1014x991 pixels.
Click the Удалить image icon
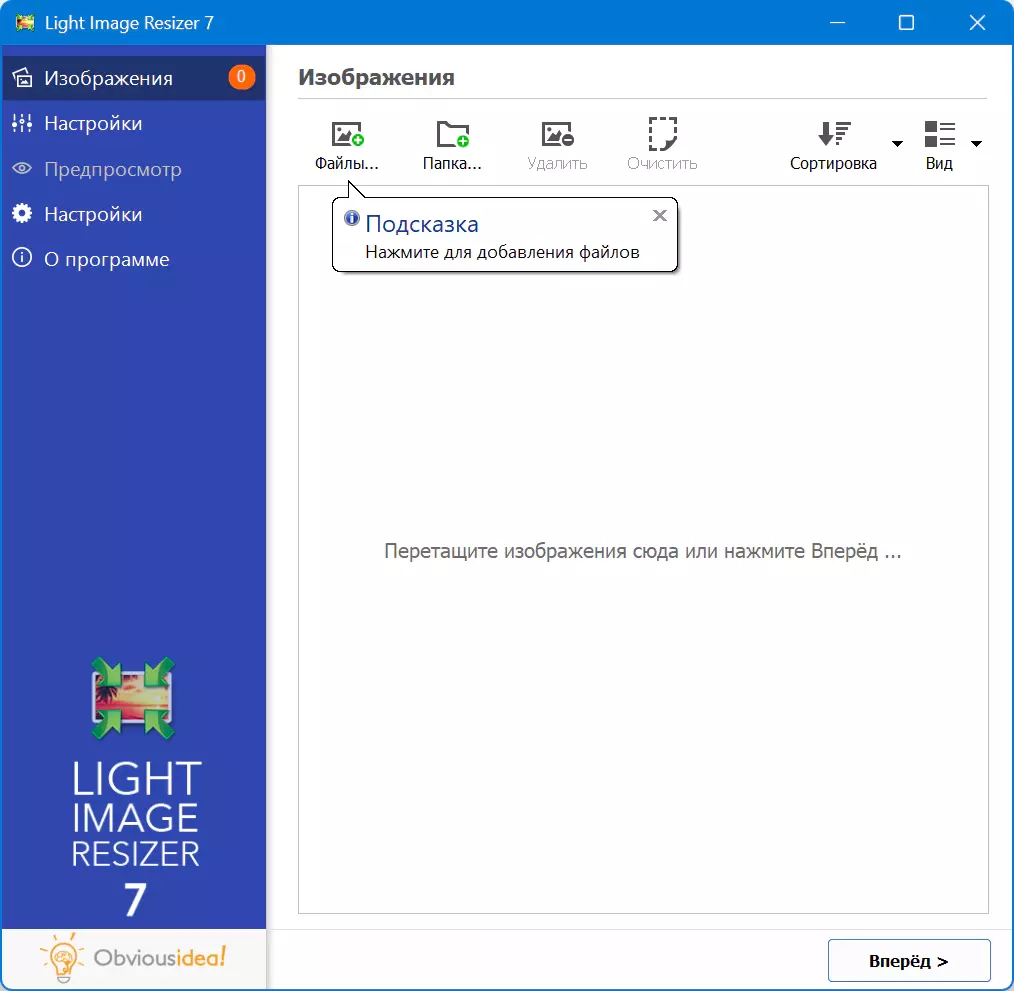pyautogui.click(x=557, y=134)
